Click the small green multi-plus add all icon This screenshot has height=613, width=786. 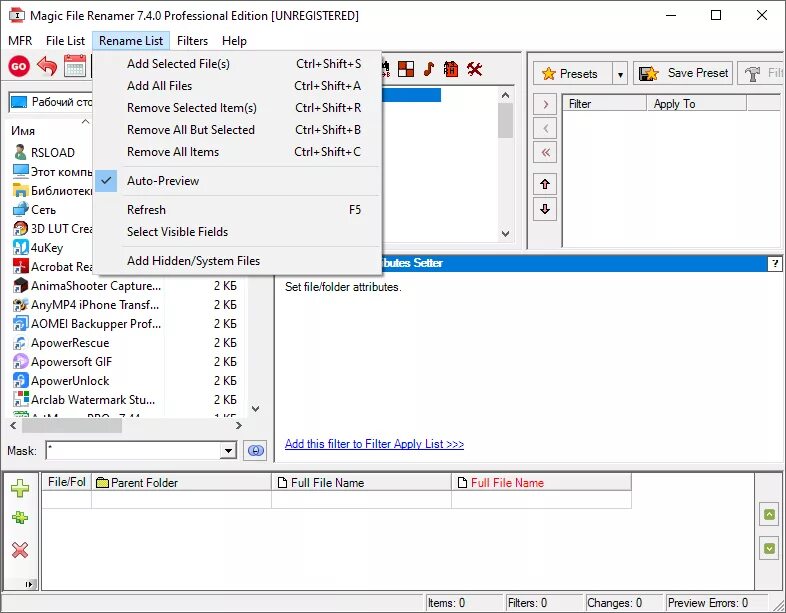[x=20, y=518]
